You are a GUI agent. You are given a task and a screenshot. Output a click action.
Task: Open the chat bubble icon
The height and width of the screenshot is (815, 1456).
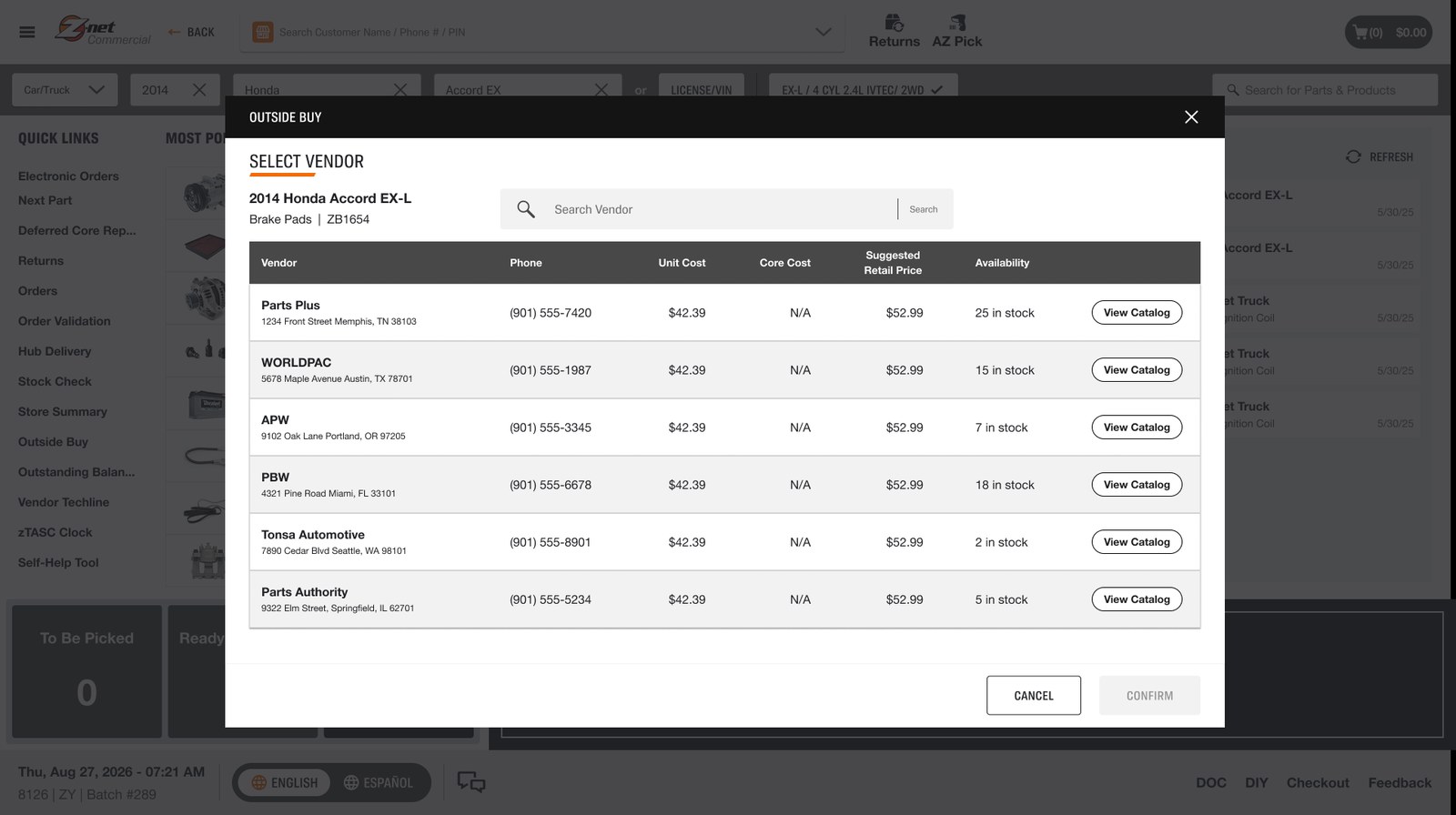click(470, 782)
